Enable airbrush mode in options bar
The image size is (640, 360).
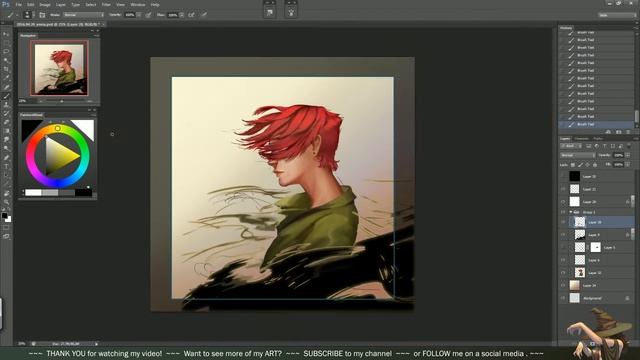[x=191, y=15]
